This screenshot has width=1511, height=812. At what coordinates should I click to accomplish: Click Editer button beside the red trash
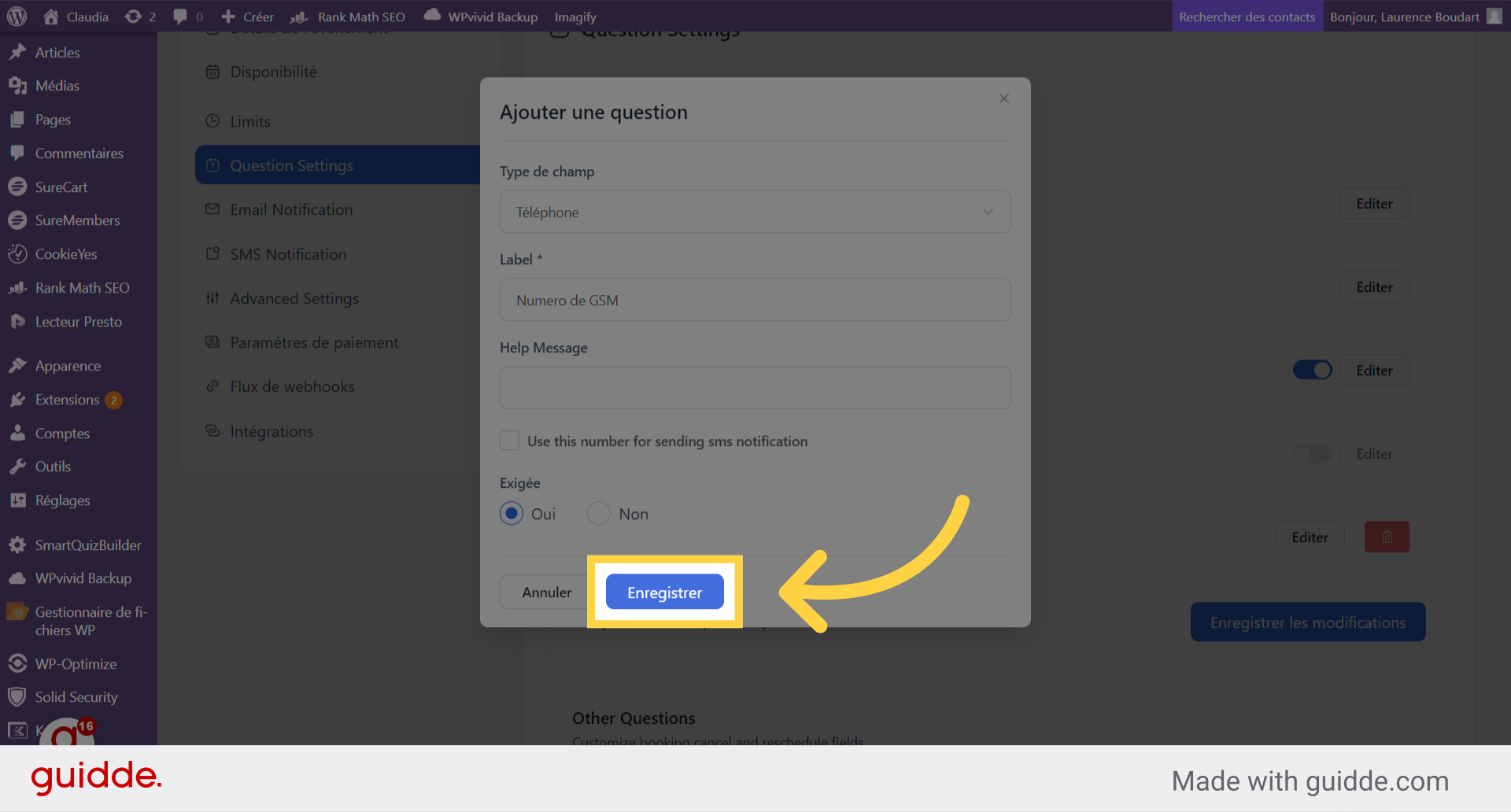point(1310,537)
